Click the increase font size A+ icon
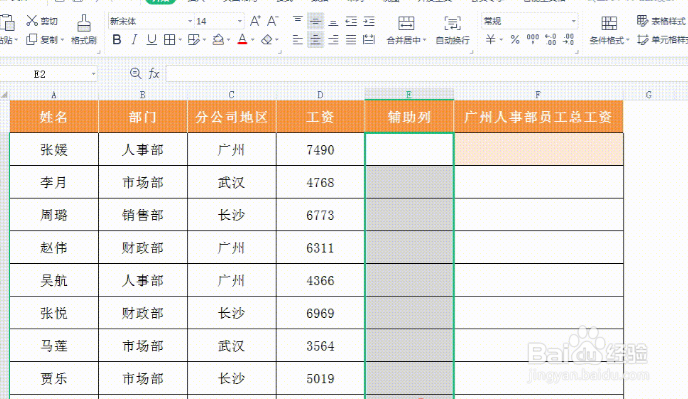The image size is (688, 399). [x=255, y=21]
